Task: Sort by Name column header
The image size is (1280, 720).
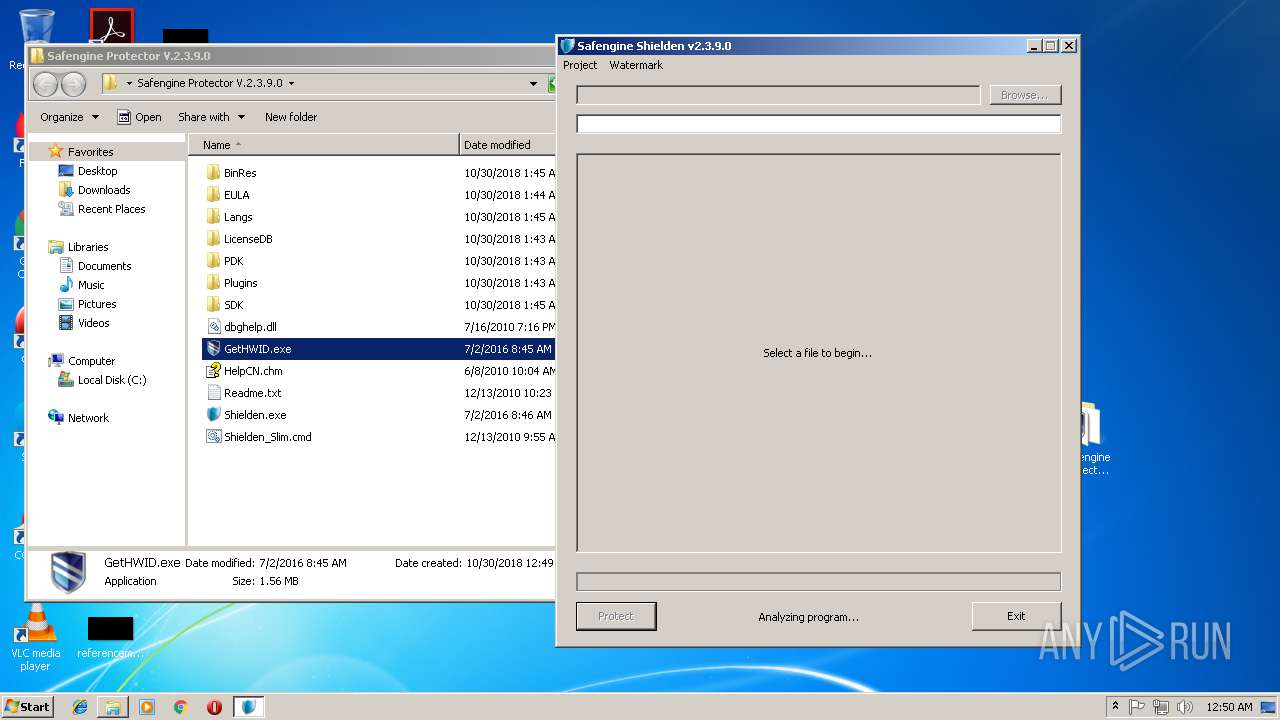Action: coord(324,145)
